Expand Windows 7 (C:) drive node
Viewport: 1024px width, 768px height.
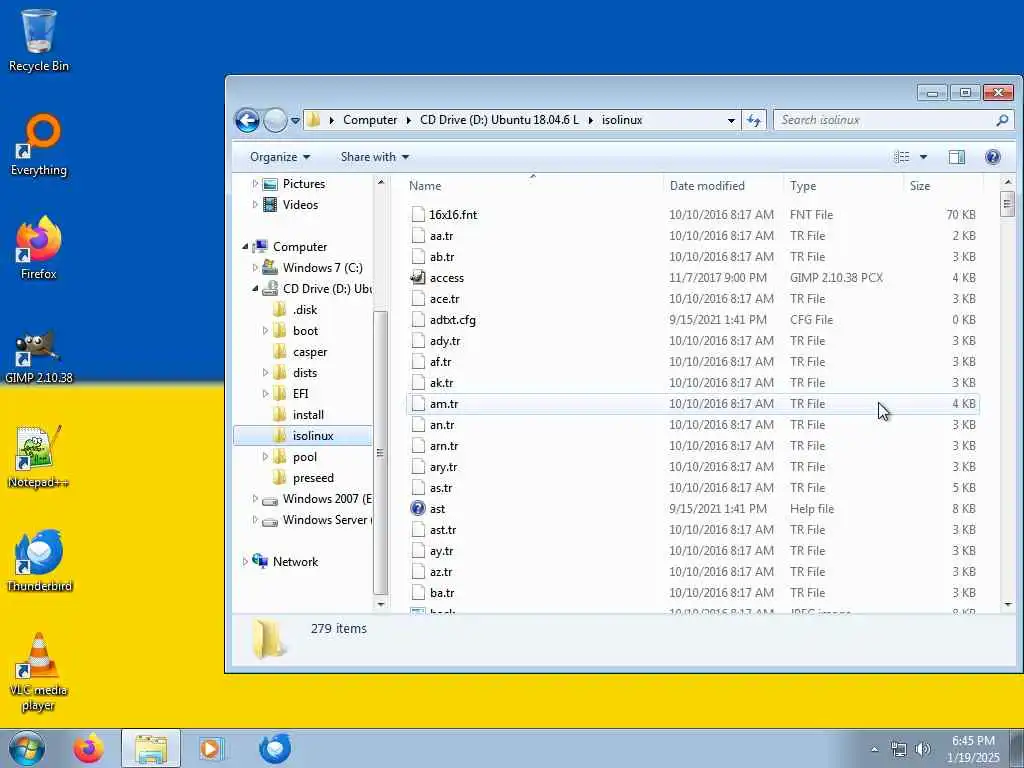[255, 268]
